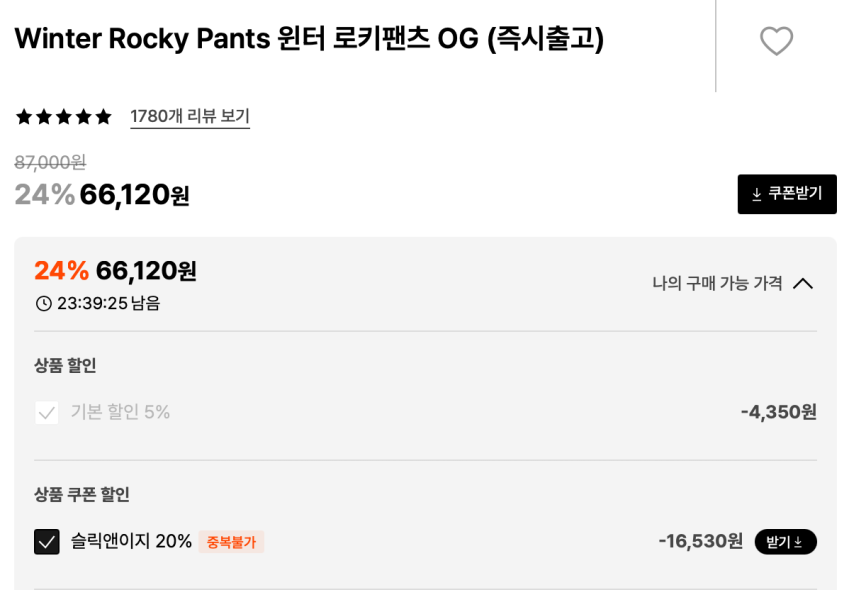
Task: Click the 상품 쿠폰 할인 section heading
Action: coord(82,494)
